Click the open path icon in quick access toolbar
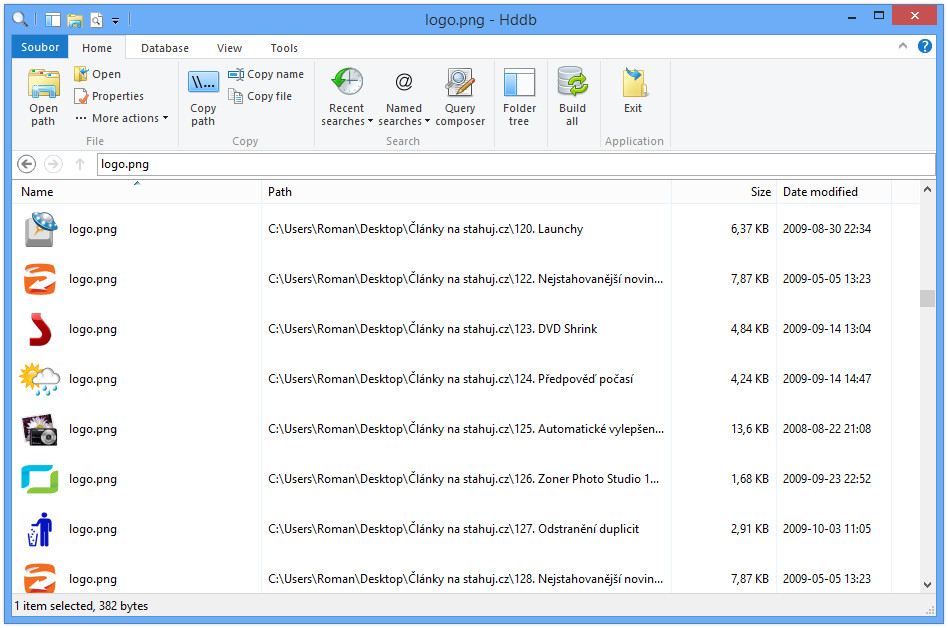The width and height of the screenshot is (948, 628). [74, 20]
